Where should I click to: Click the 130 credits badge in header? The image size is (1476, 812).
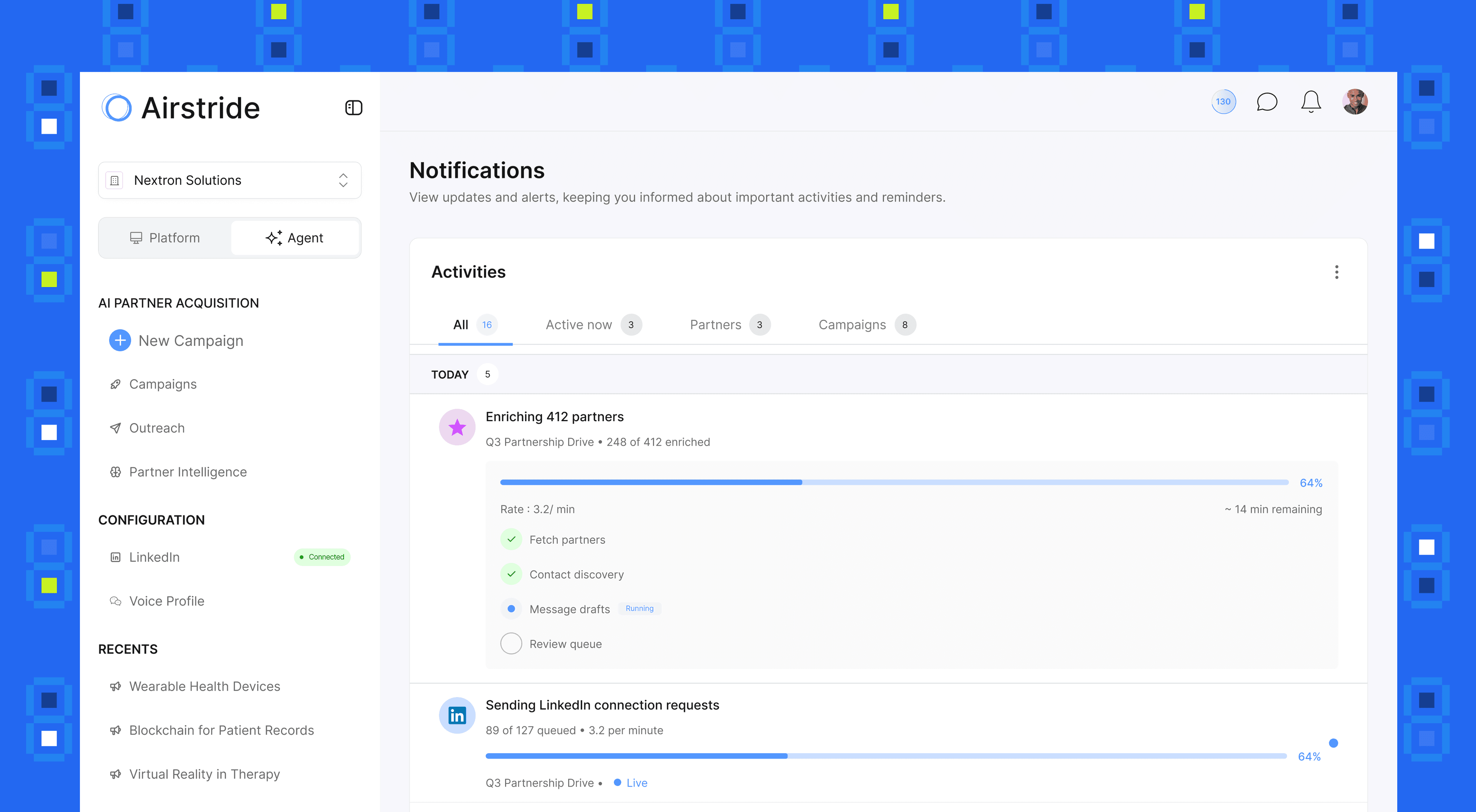click(x=1223, y=102)
